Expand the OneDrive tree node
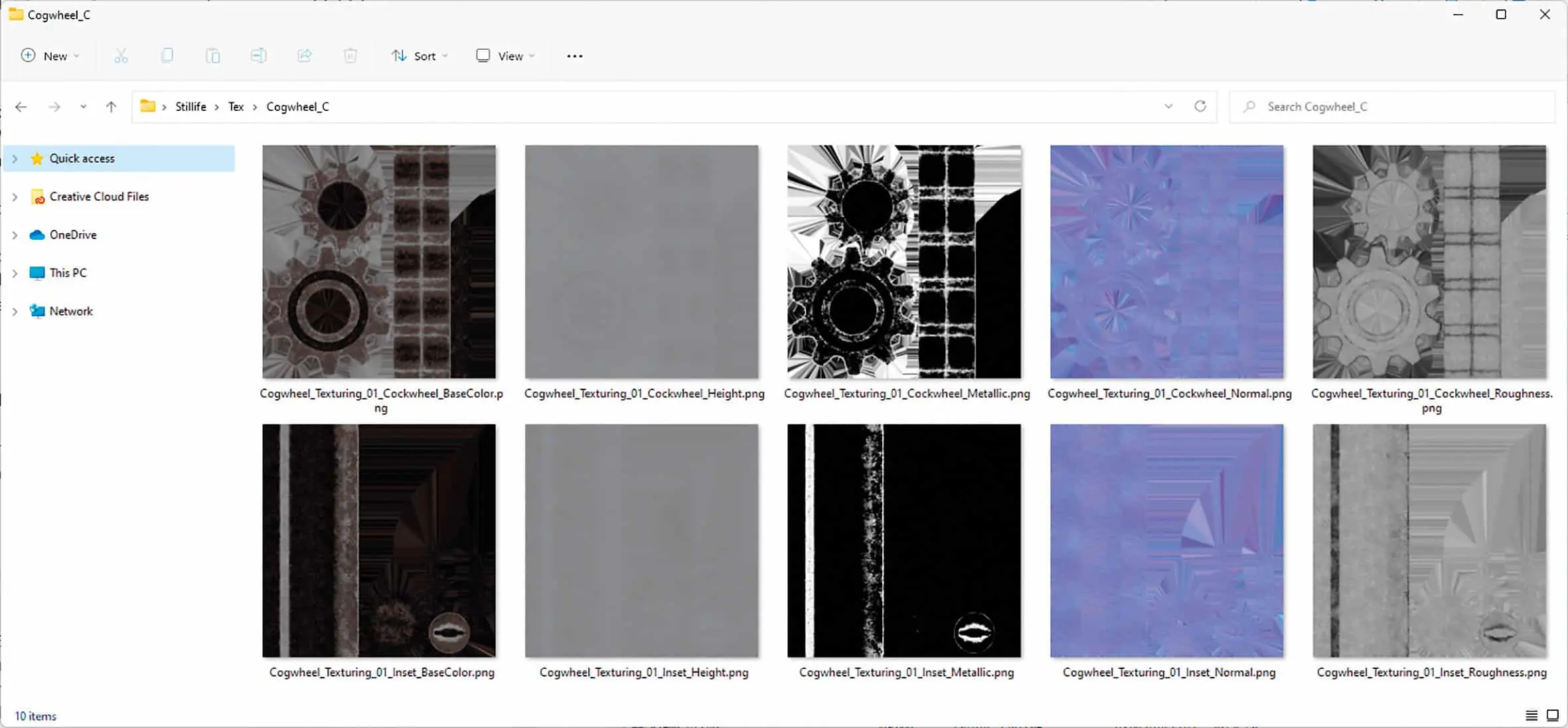 pyautogui.click(x=15, y=235)
